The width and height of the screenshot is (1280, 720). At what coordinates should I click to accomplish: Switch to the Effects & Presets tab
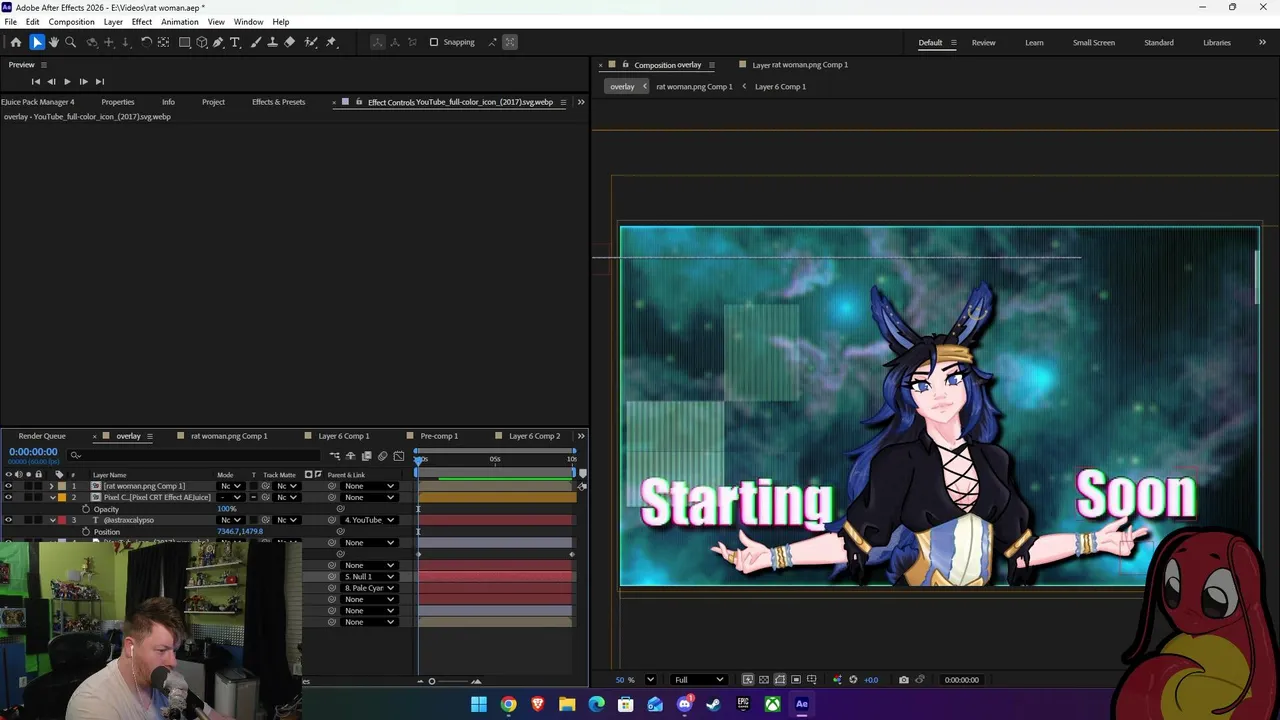pyautogui.click(x=278, y=102)
